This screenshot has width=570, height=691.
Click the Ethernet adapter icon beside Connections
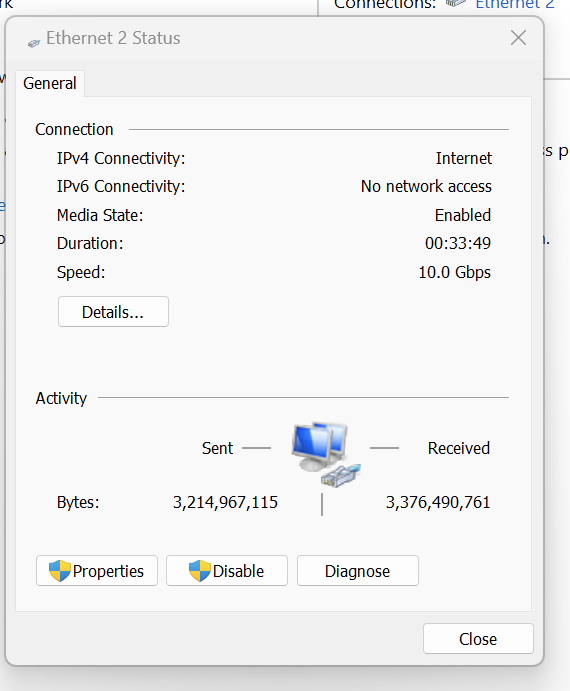click(456, 4)
